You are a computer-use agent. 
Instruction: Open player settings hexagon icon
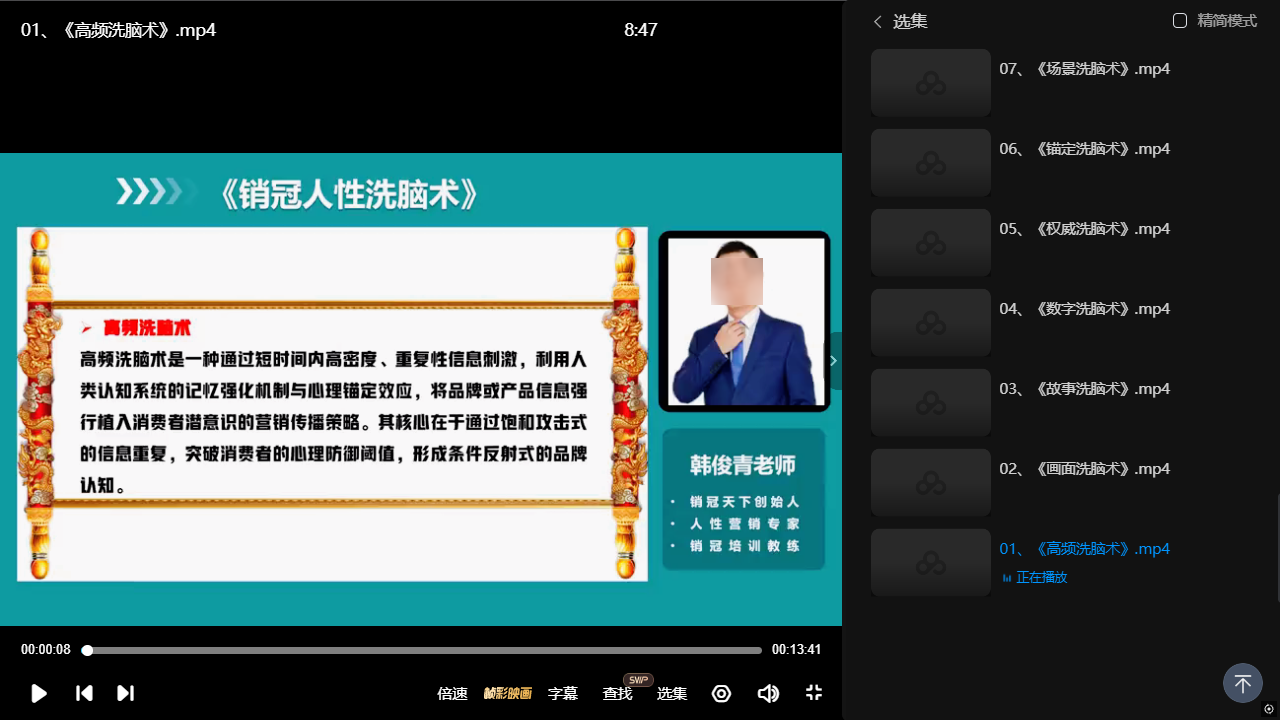(x=721, y=693)
